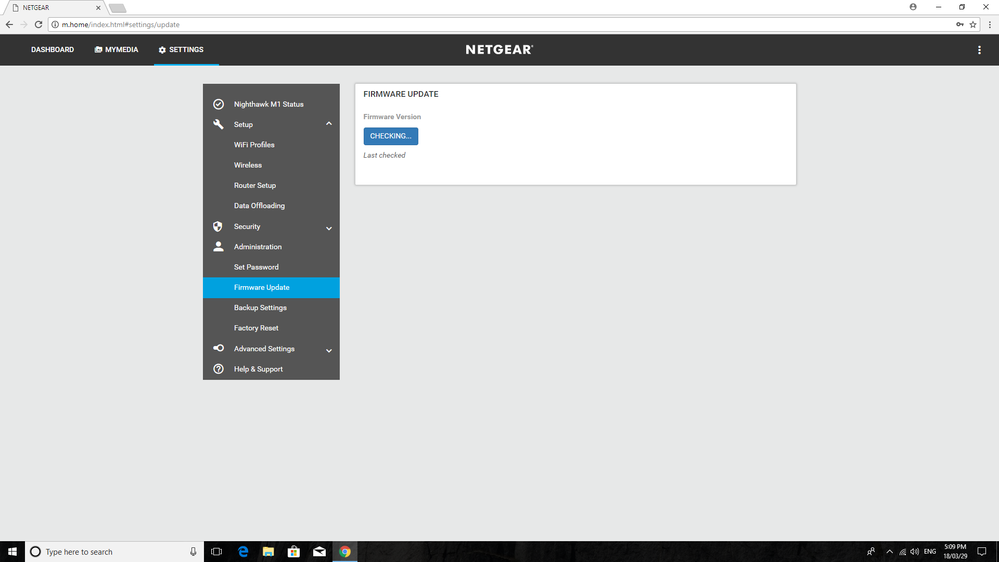Select Factory Reset in sidebar

pyautogui.click(x=256, y=328)
